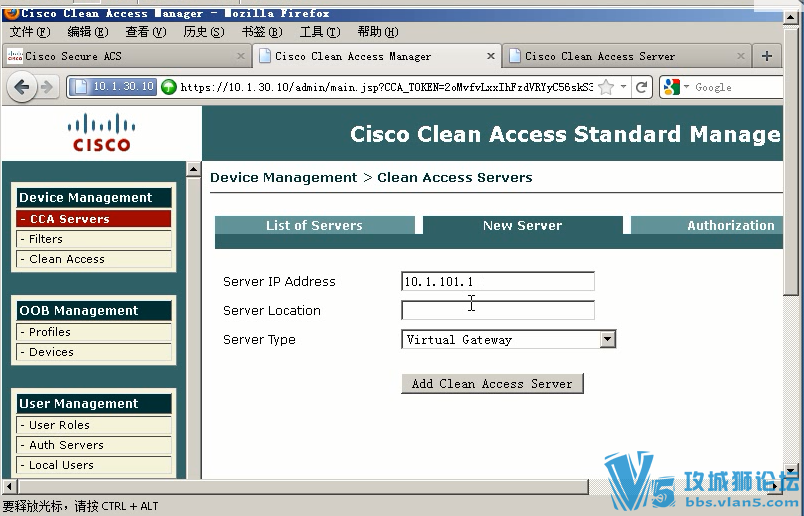
Task: Open the 查看(V) menu
Action: pyautogui.click(x=146, y=32)
